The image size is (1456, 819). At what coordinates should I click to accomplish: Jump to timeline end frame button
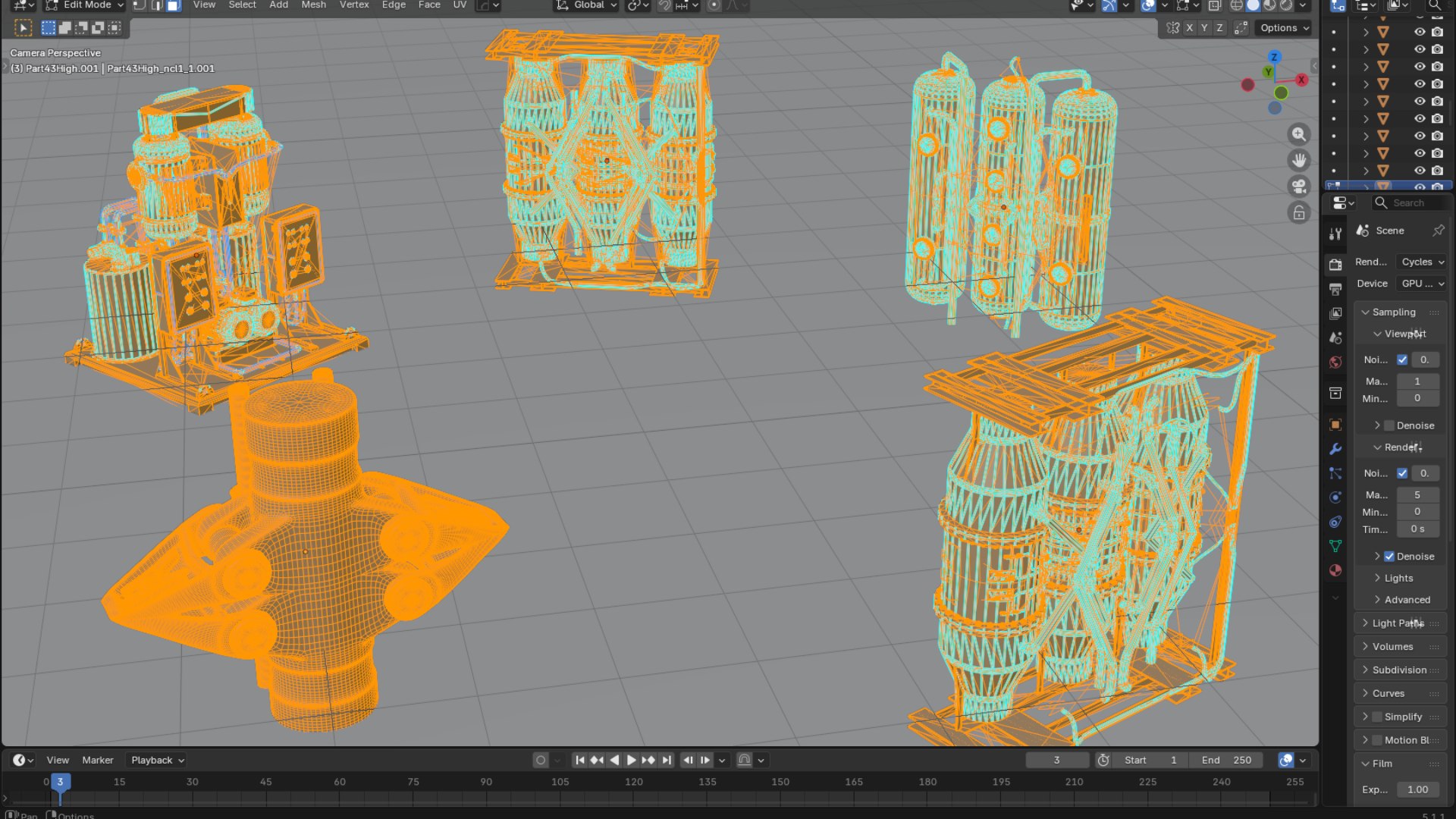667,761
